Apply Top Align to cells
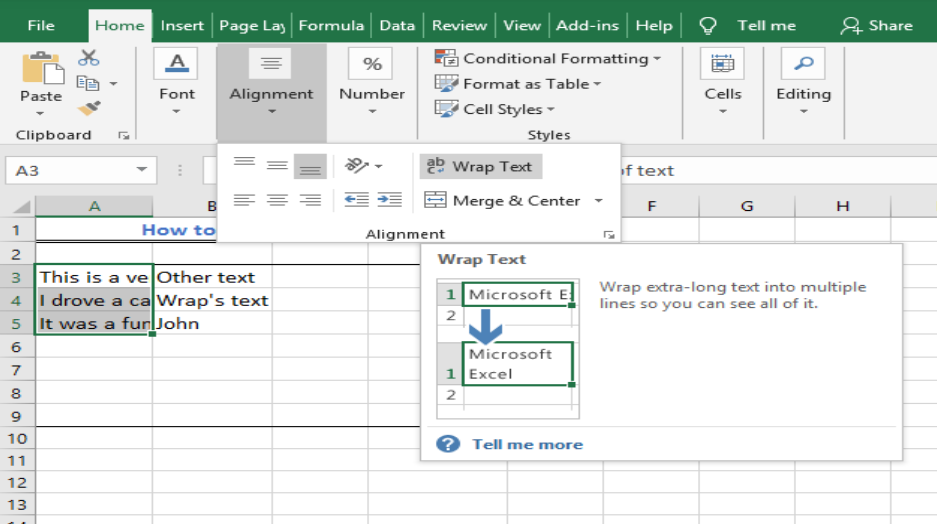 (244, 166)
